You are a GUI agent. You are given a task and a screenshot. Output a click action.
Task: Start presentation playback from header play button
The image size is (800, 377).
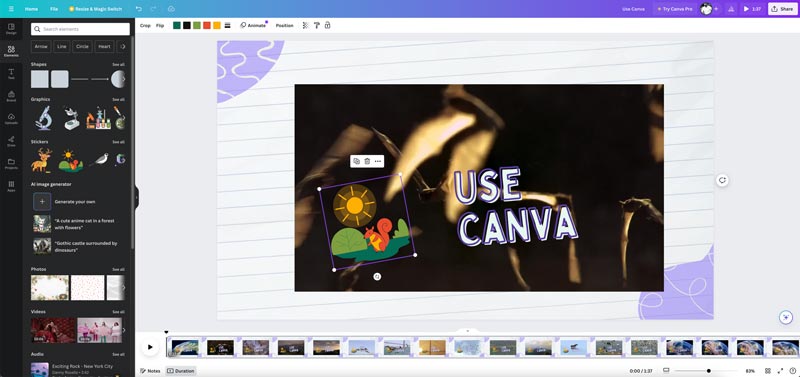click(753, 9)
